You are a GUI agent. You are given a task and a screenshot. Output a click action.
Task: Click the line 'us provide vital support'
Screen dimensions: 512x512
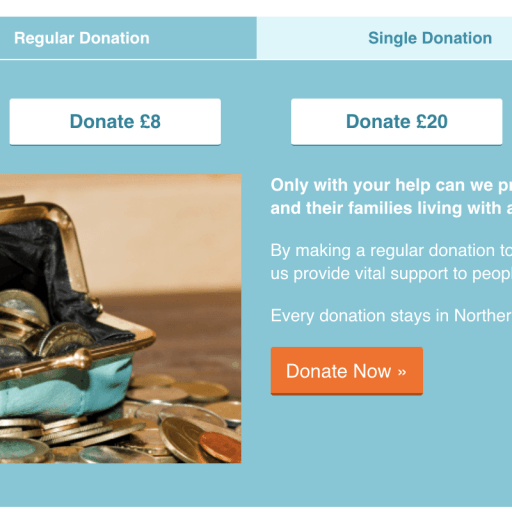click(x=391, y=274)
